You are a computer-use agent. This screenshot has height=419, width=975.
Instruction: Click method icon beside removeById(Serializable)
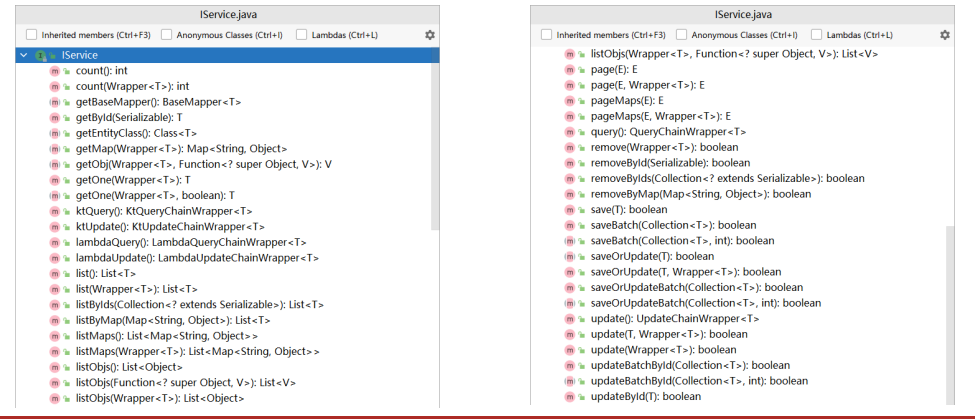tap(570, 162)
